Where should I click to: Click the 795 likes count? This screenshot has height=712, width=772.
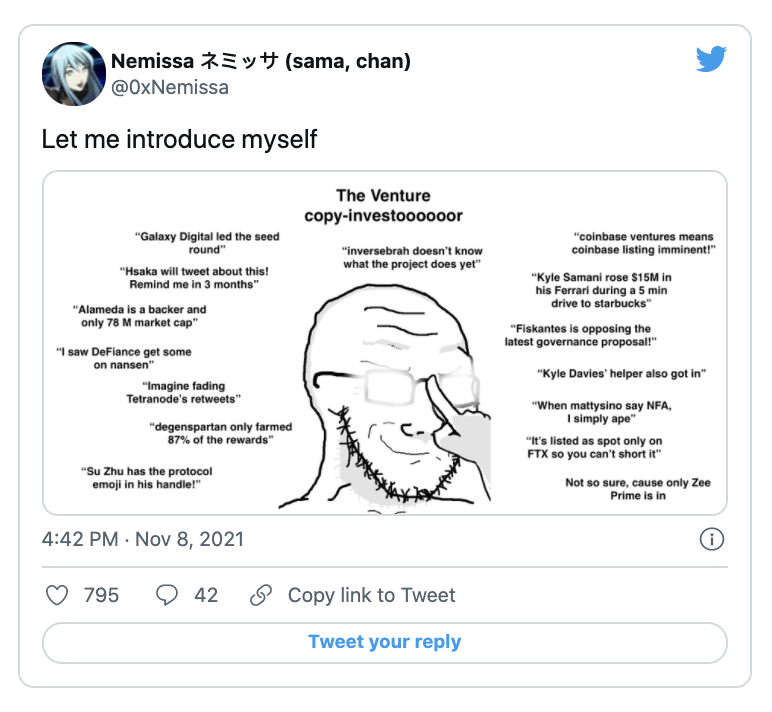[101, 595]
